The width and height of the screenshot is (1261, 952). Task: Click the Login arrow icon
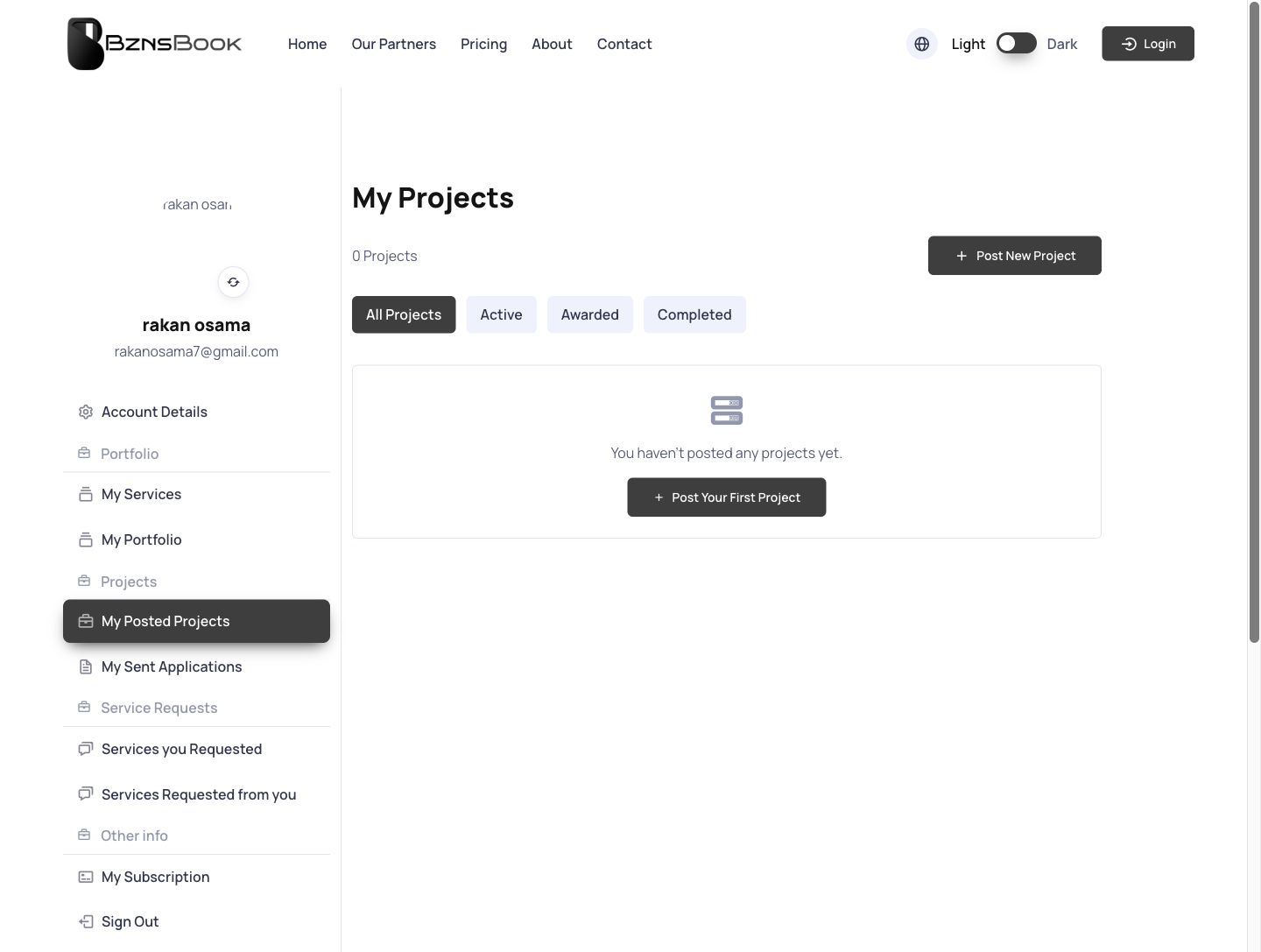point(1130,44)
